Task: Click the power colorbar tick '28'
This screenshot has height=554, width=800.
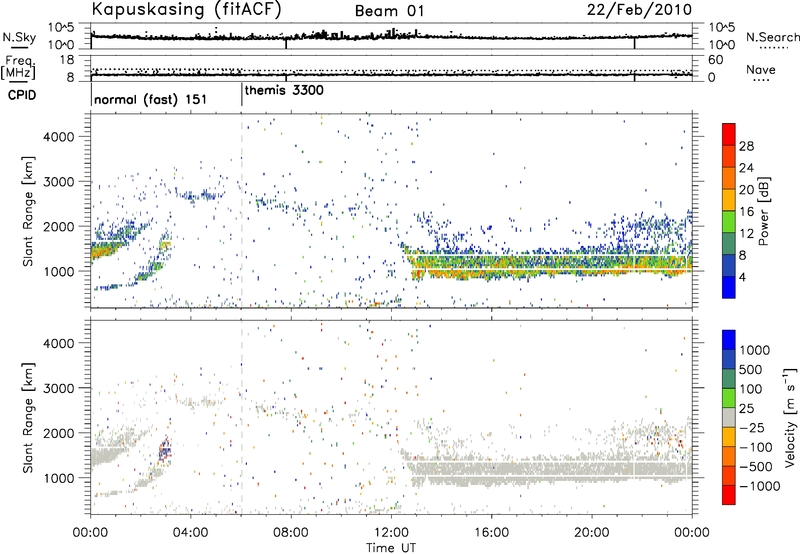Action: (746, 146)
